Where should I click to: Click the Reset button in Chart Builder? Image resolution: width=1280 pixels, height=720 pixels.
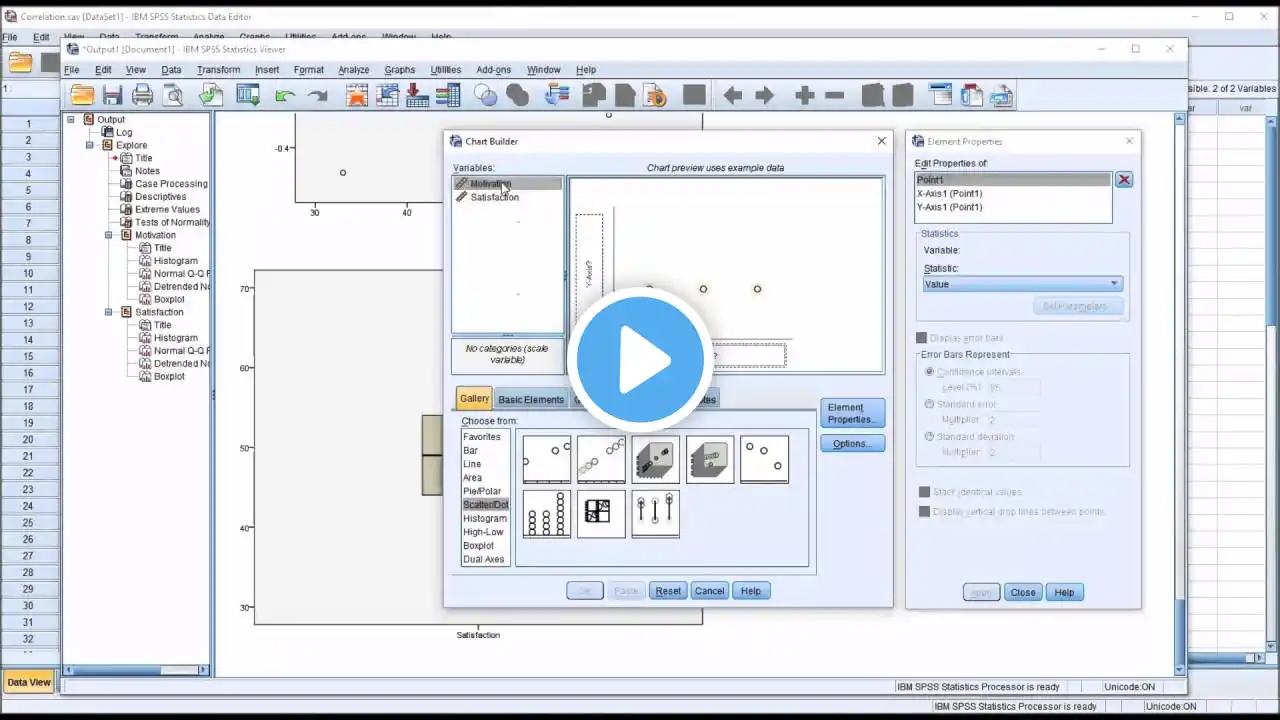click(668, 591)
